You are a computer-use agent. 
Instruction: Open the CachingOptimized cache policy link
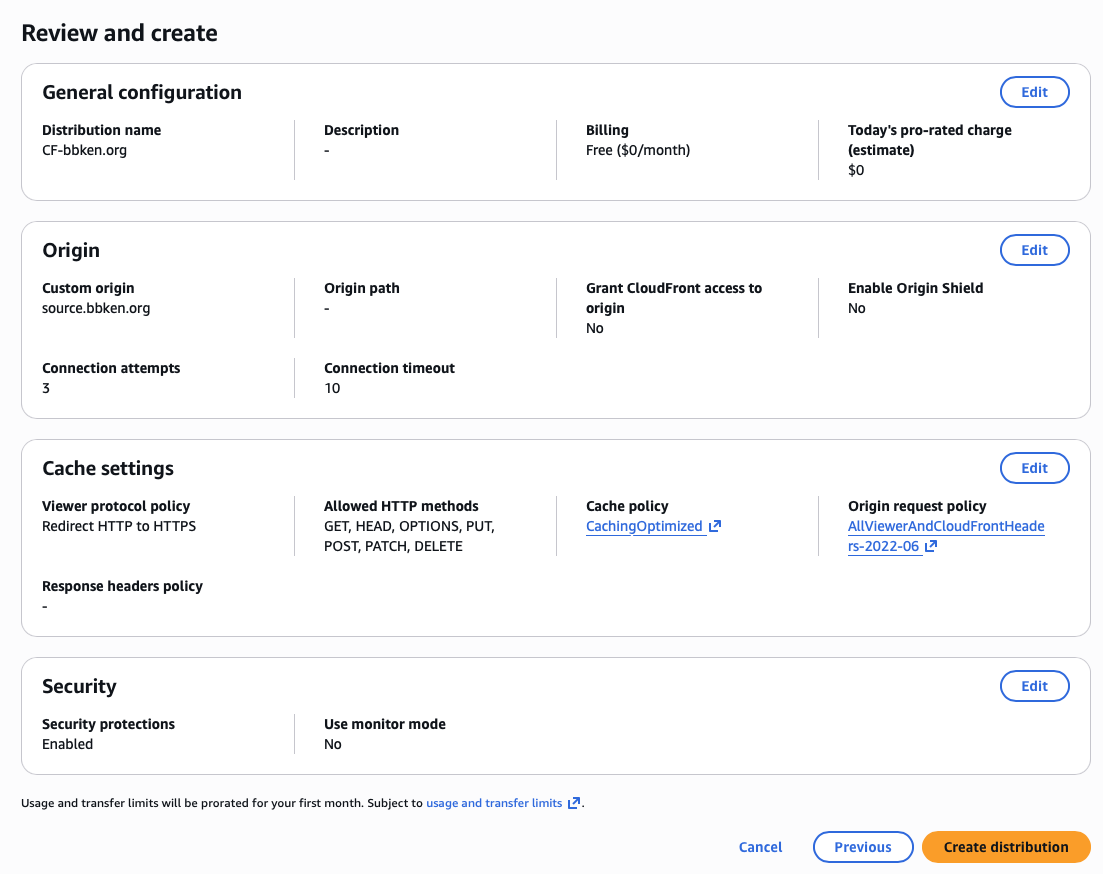click(645, 526)
